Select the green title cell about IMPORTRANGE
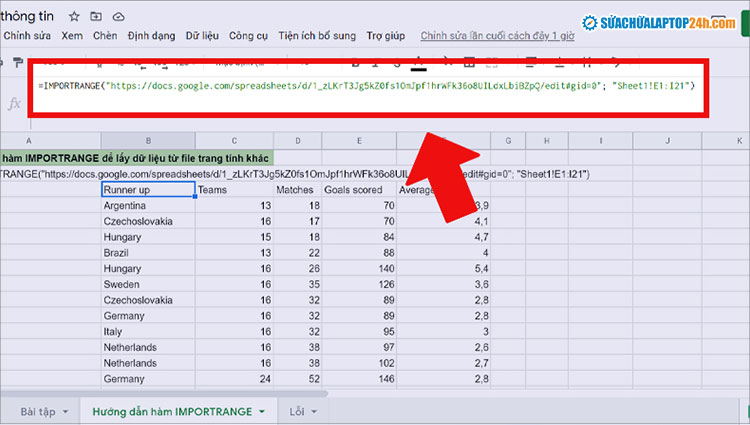This screenshot has width=750, height=425. click(136, 158)
